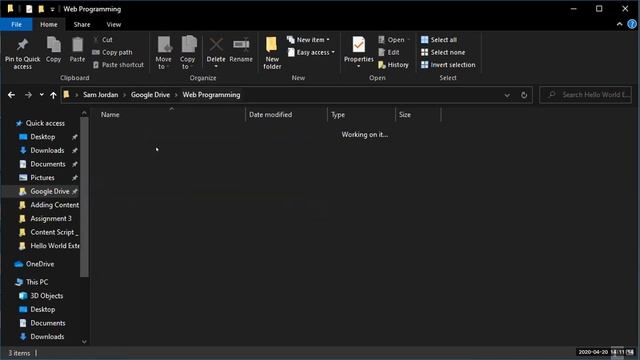640x360 pixels.
Task: Click the This PC icon
Action: (x=18, y=282)
